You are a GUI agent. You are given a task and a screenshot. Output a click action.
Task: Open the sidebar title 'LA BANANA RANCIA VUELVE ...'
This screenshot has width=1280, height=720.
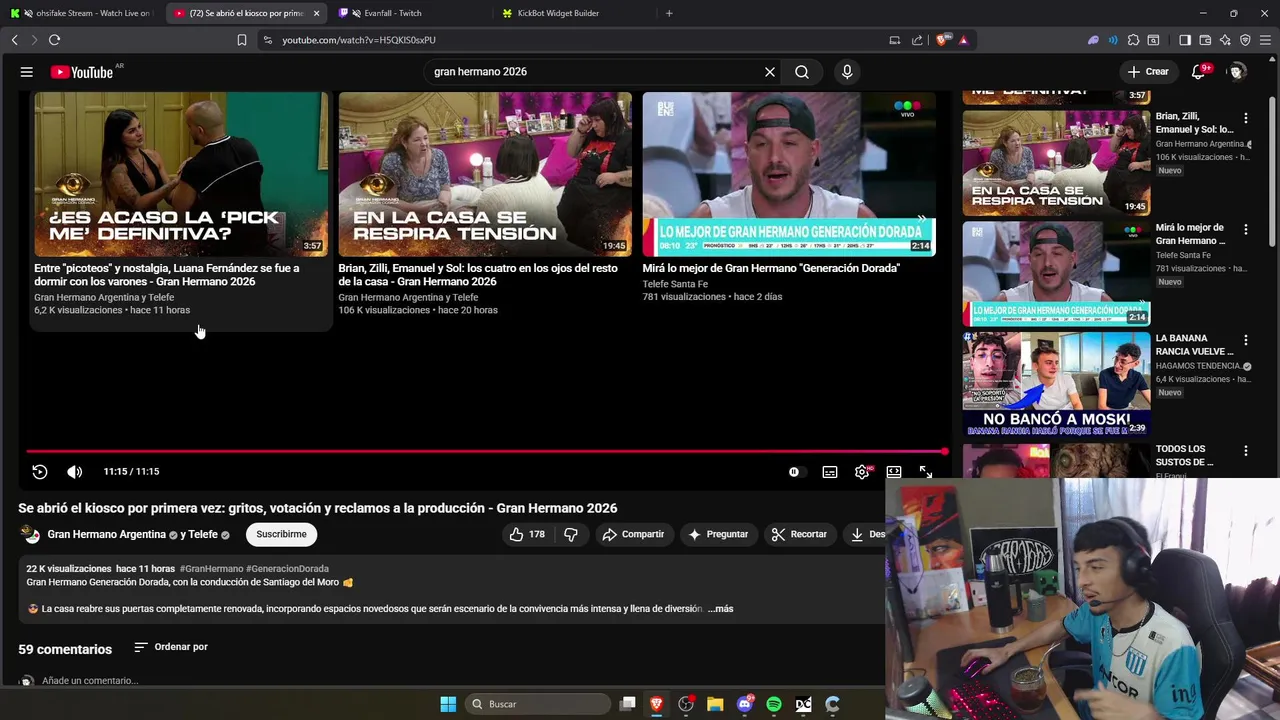1195,345
